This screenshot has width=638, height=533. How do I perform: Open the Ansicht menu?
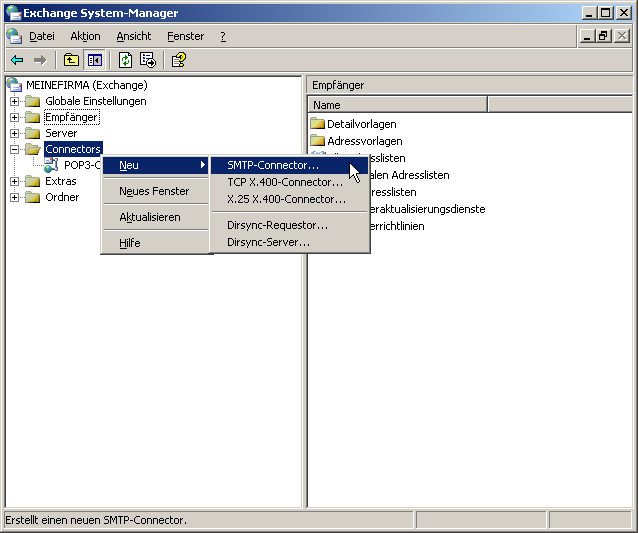point(133,36)
